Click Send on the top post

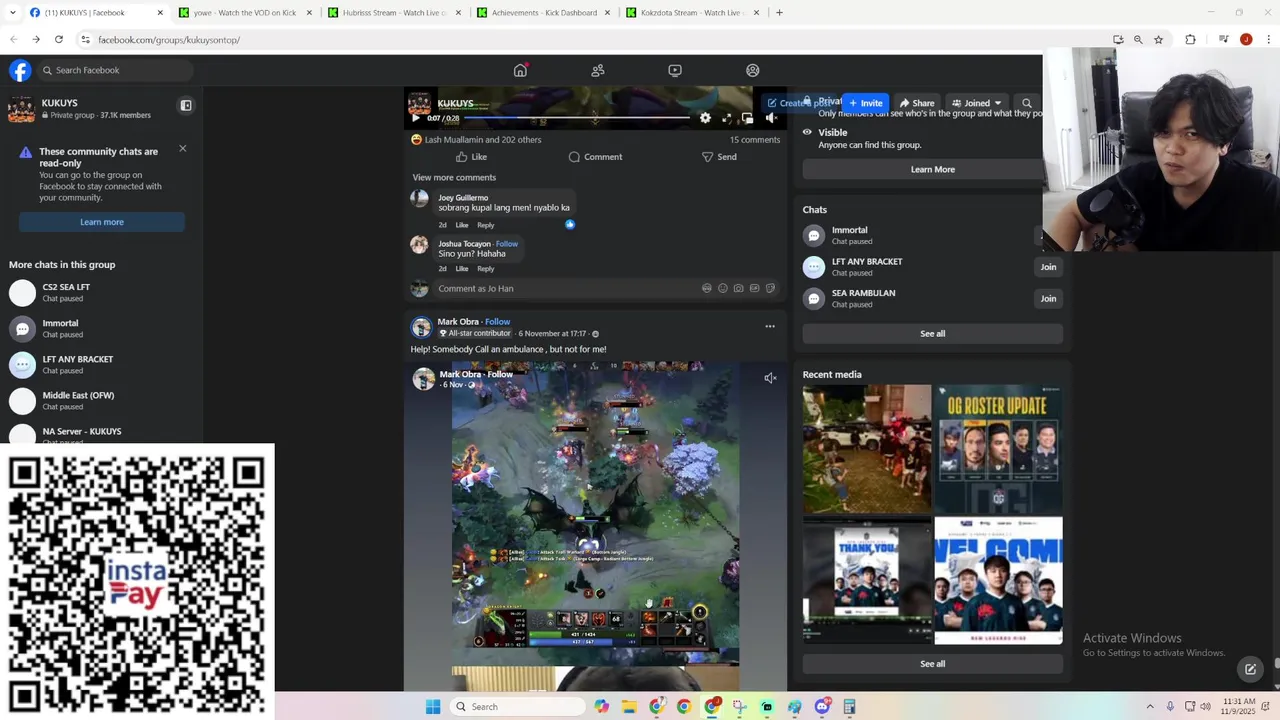click(719, 157)
